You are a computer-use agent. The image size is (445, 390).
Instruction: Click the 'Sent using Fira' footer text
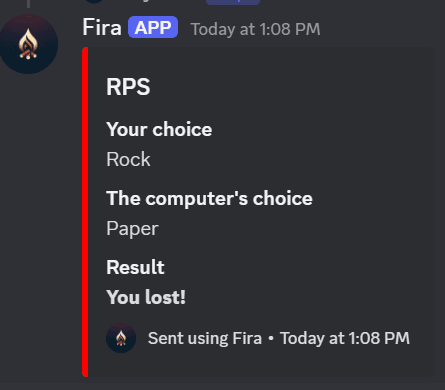(x=205, y=338)
